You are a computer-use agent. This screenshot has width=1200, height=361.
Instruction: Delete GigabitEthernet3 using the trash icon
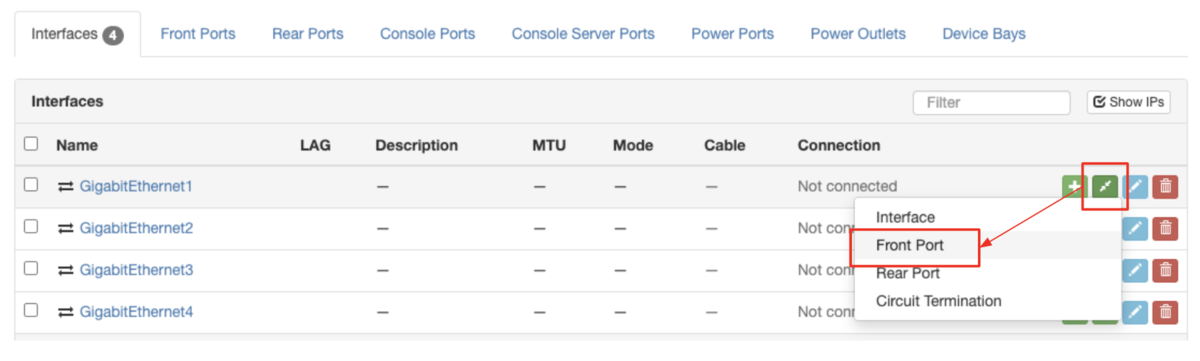point(1164,270)
